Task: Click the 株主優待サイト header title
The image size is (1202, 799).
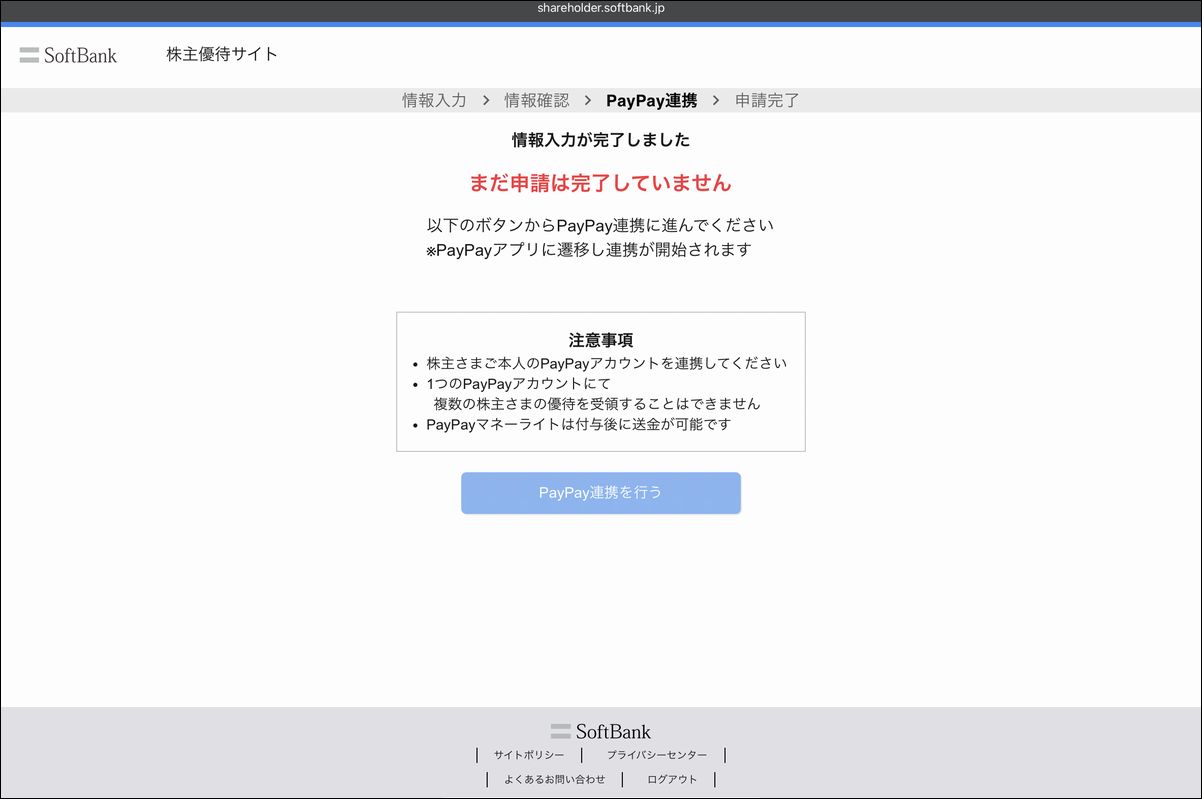Action: pyautogui.click(x=222, y=54)
